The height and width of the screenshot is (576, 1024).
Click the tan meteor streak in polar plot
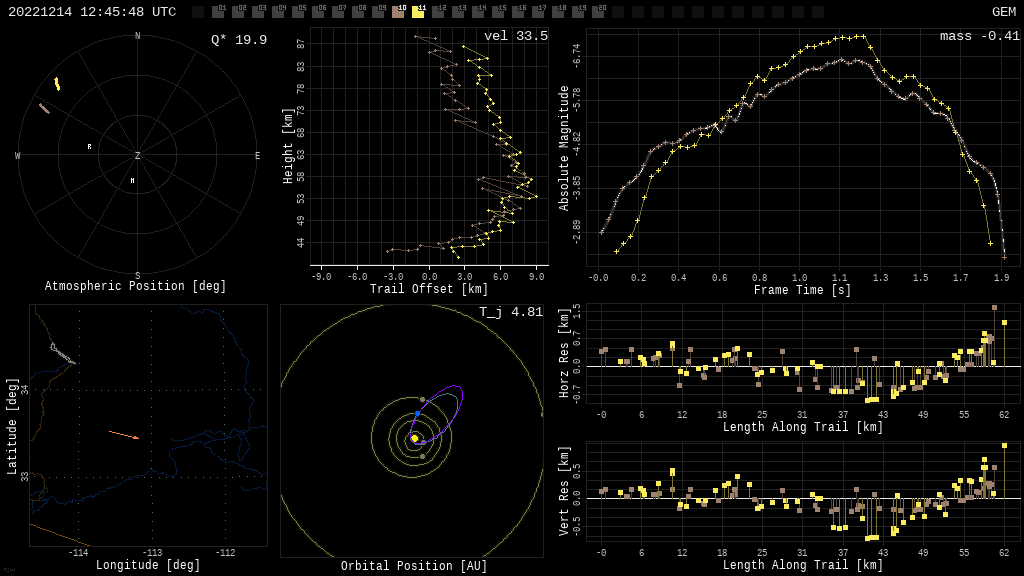point(44,108)
